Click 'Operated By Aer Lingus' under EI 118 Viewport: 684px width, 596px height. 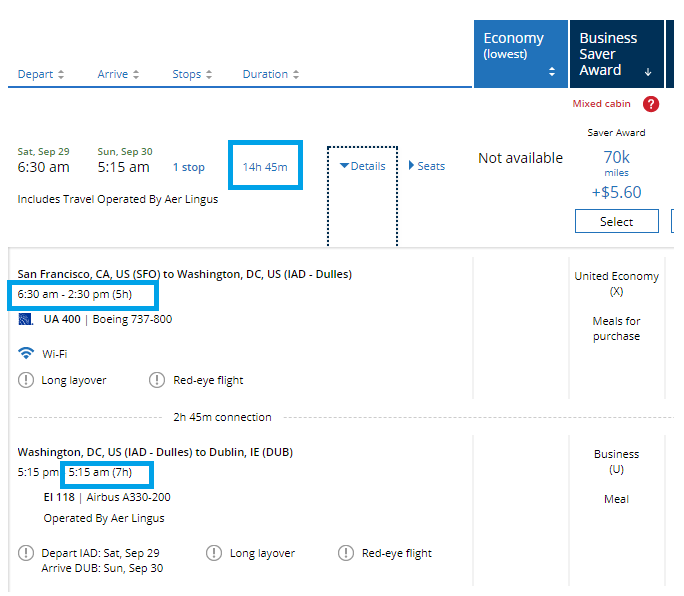pos(104,518)
